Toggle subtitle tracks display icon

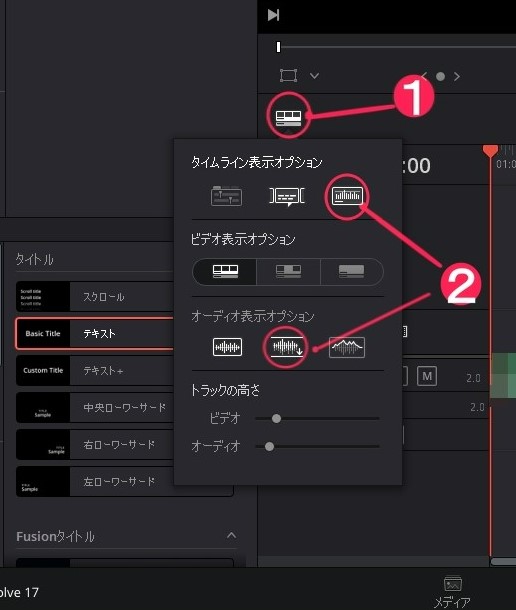[287, 196]
